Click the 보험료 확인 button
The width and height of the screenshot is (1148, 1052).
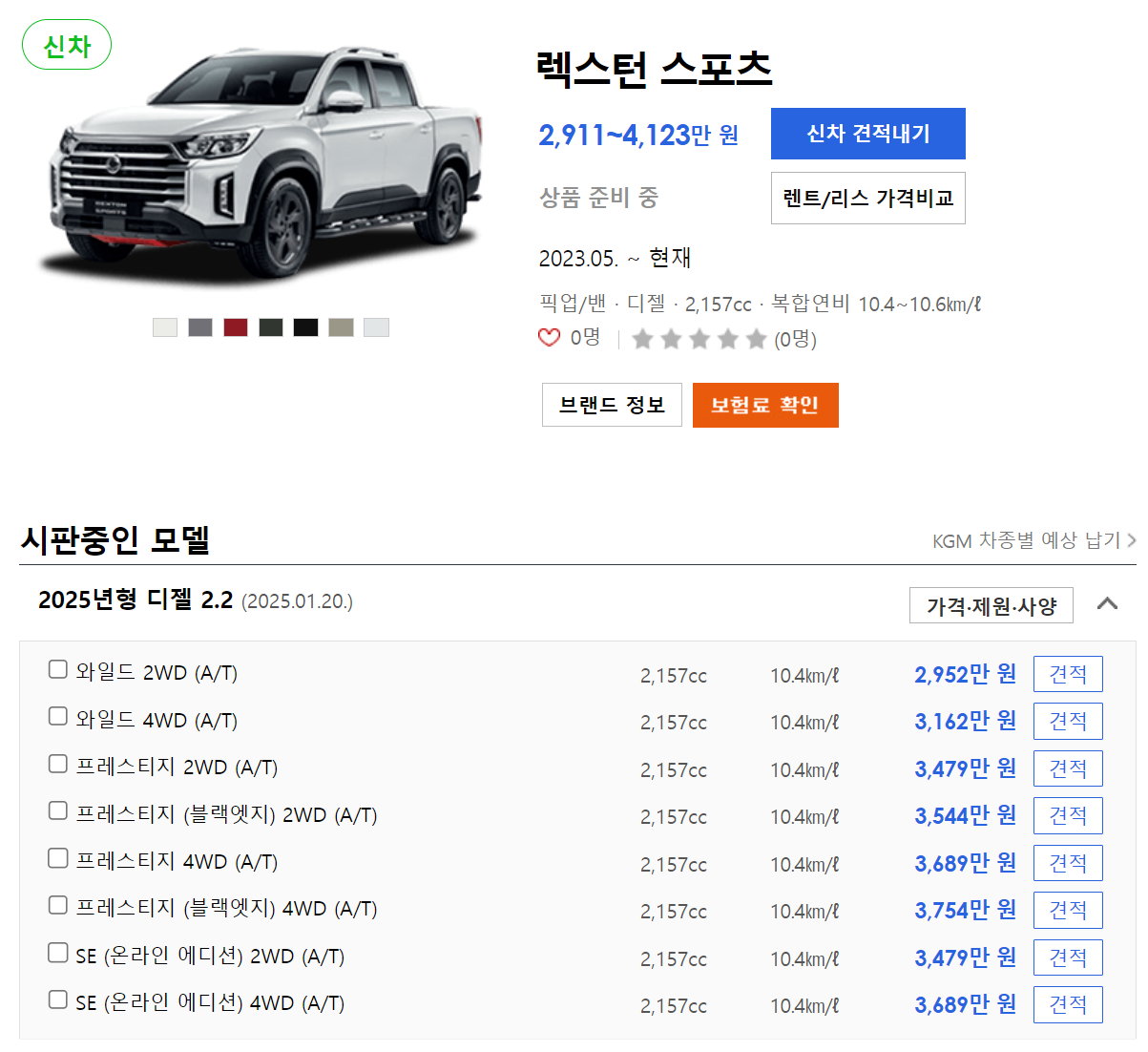click(x=765, y=405)
